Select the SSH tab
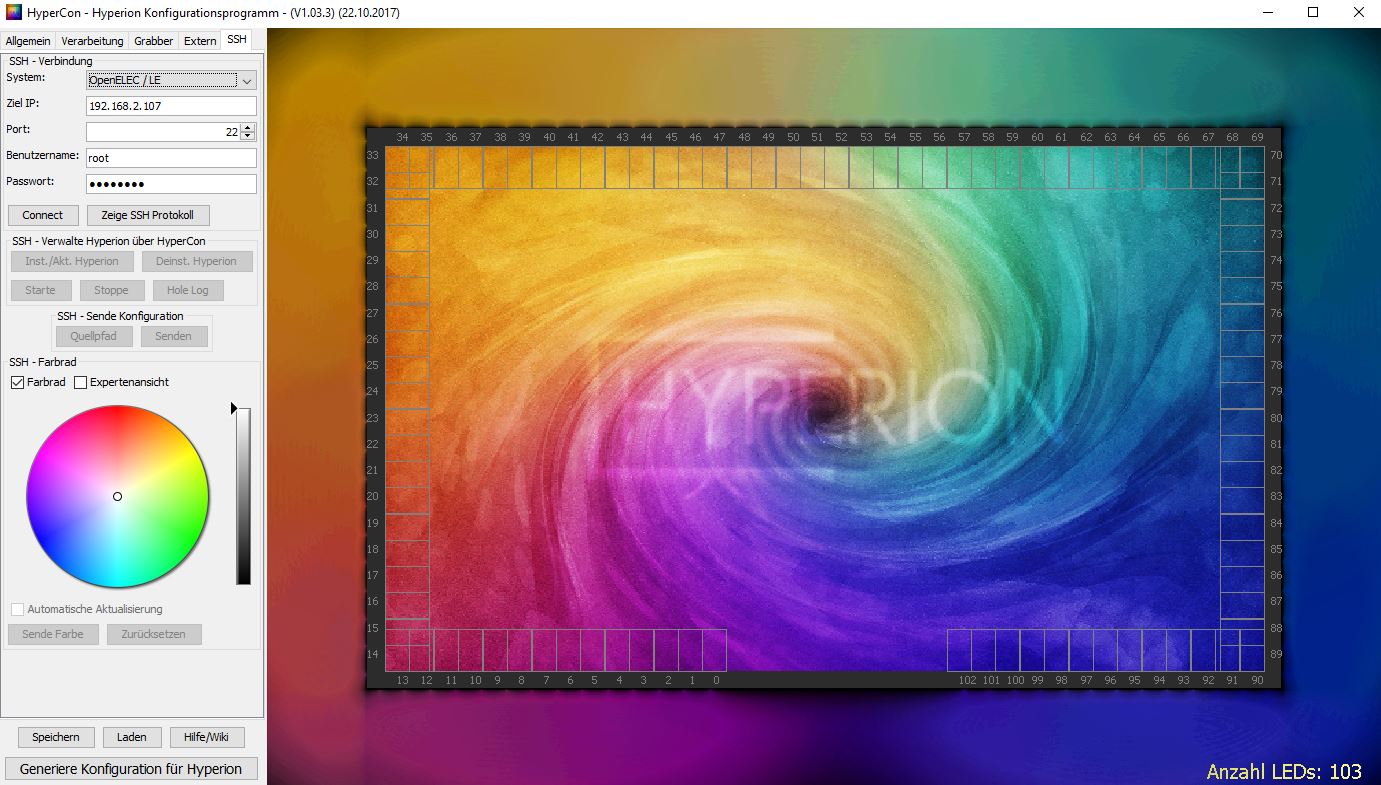Image resolution: width=1381 pixels, height=785 pixels. (236, 39)
